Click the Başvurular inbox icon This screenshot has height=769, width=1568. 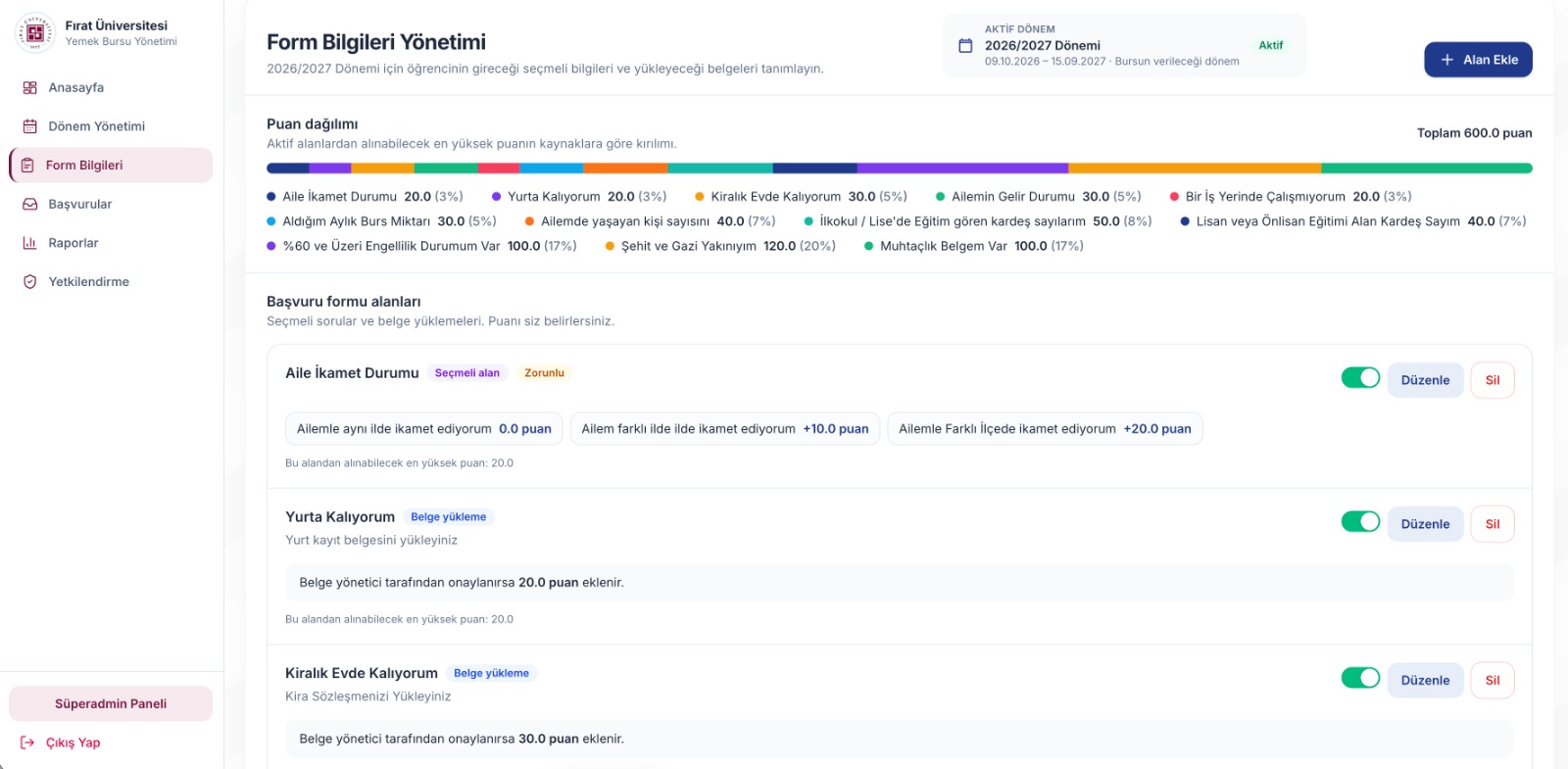29,205
